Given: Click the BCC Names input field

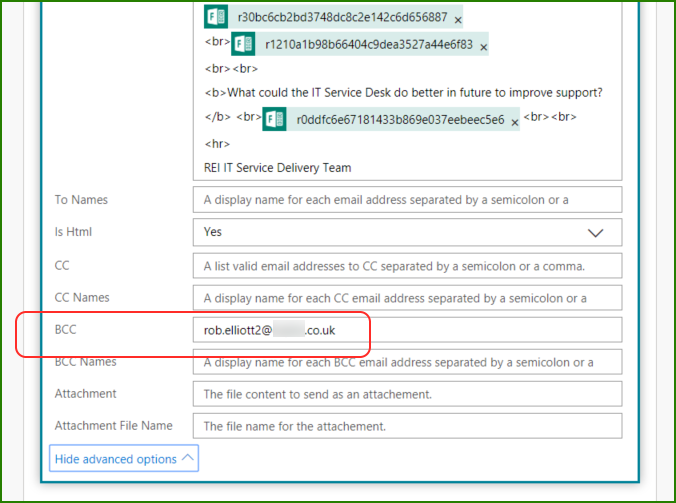Looking at the screenshot, I should 407,362.
